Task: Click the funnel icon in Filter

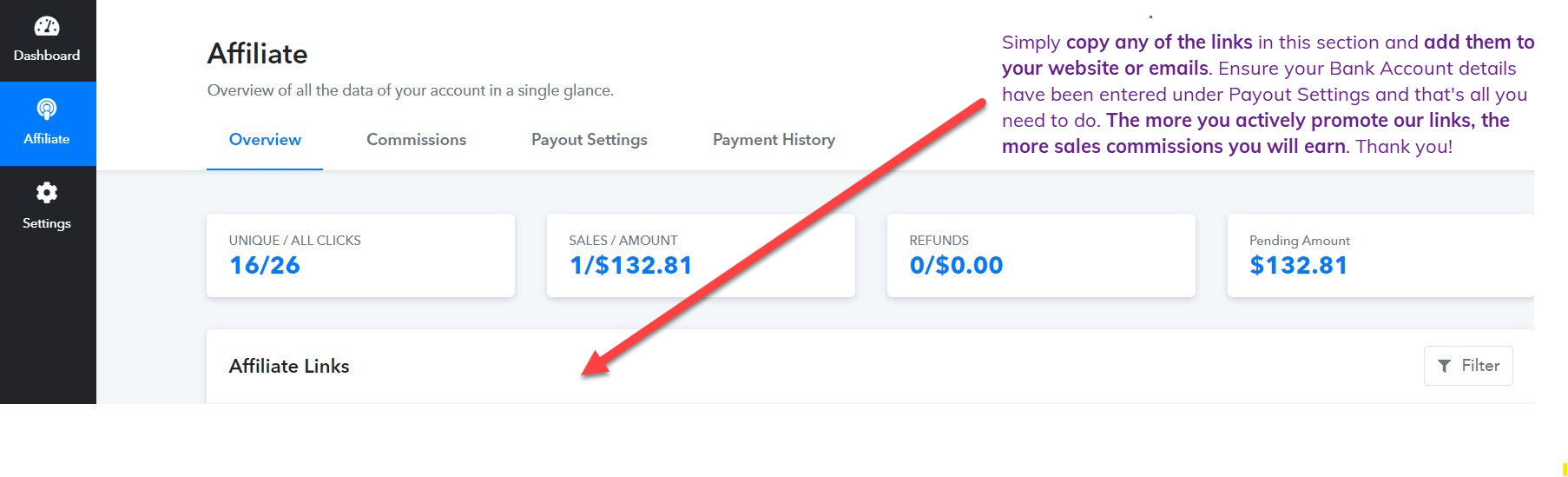Action: pos(1444,366)
